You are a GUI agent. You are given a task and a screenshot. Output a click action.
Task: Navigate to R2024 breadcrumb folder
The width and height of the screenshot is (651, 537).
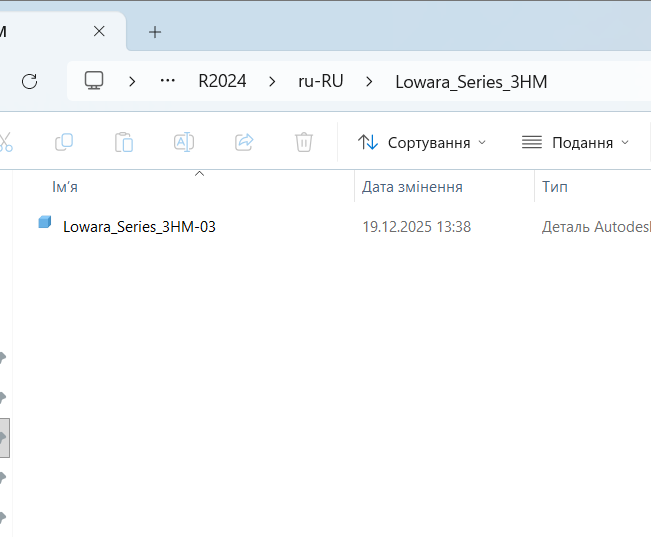[222, 81]
